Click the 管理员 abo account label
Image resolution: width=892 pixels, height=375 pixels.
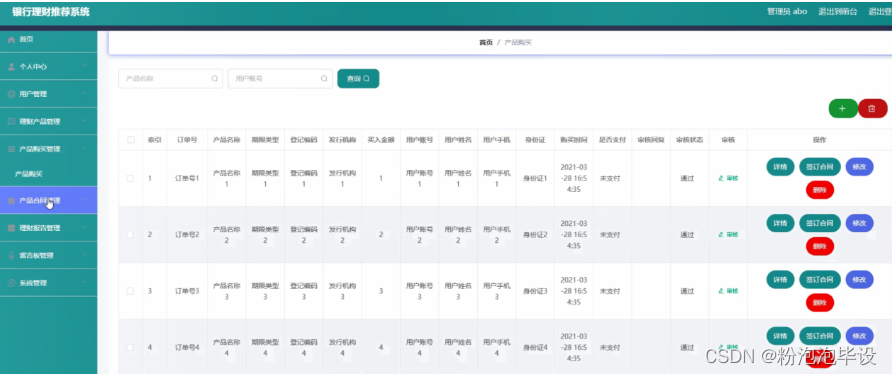point(787,11)
